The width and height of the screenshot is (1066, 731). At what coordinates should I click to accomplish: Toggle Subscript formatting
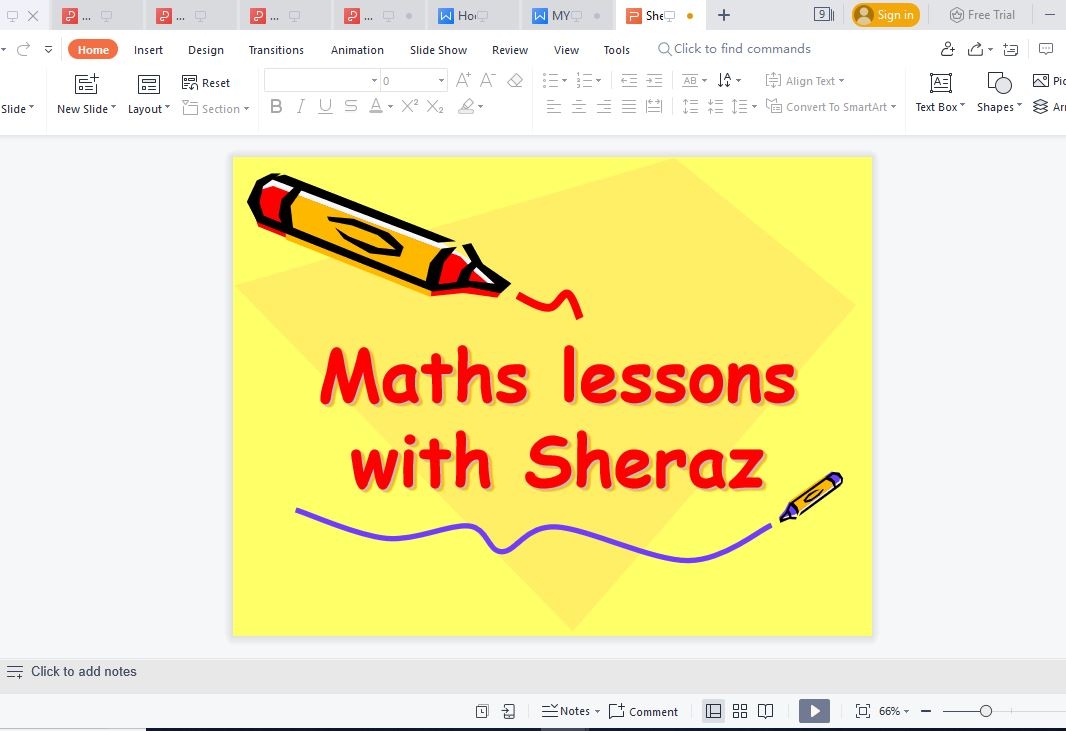pos(435,106)
